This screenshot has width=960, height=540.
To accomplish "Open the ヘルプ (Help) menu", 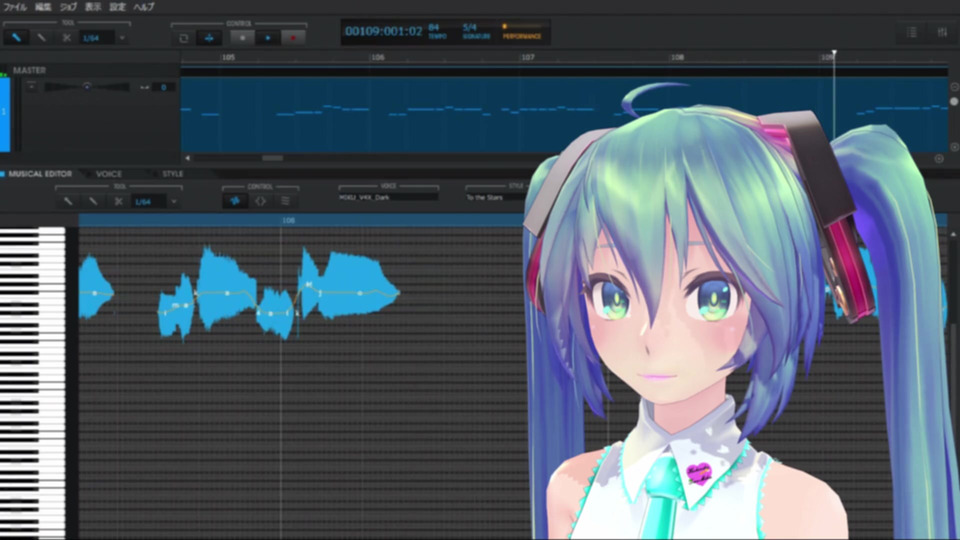I will (144, 7).
